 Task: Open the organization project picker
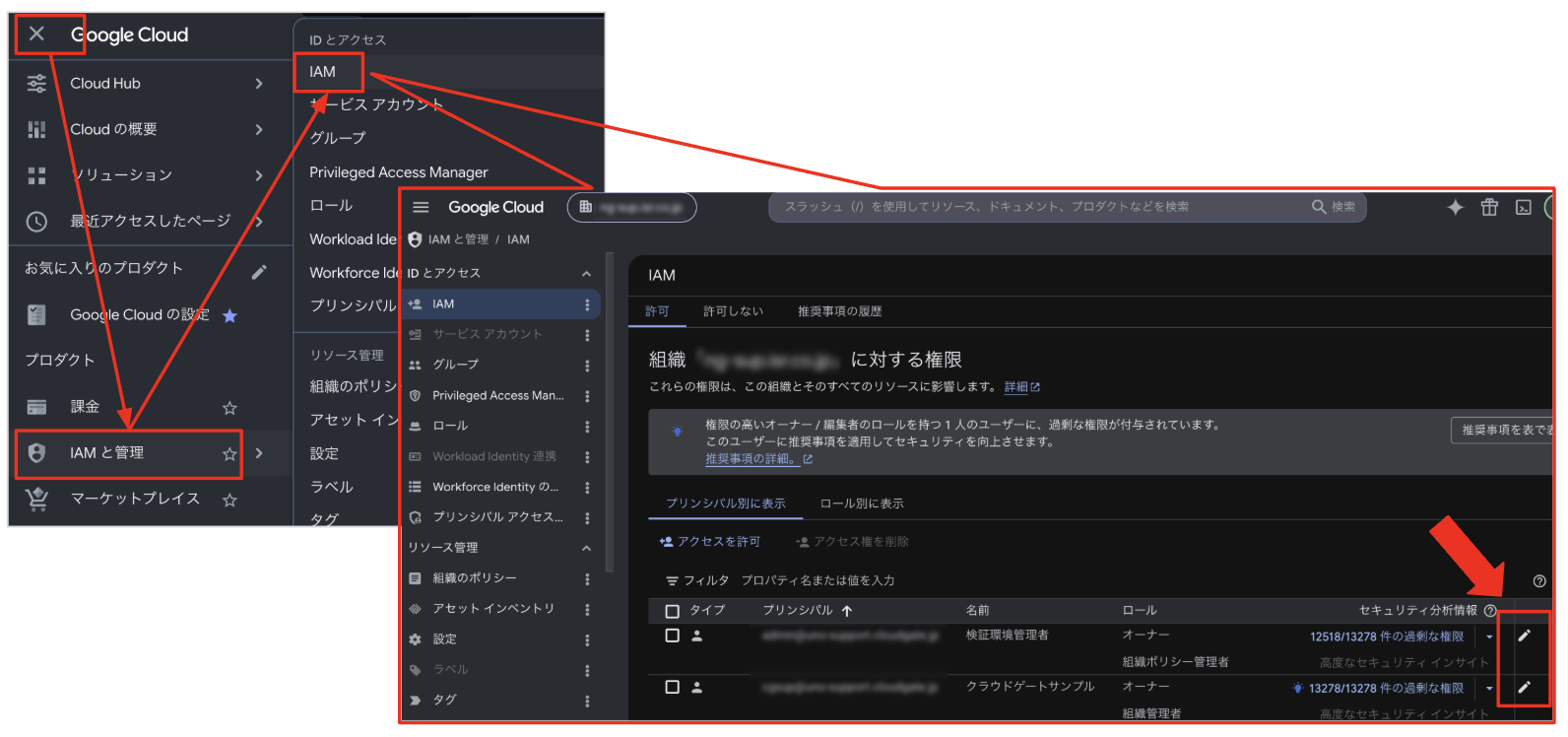632,207
